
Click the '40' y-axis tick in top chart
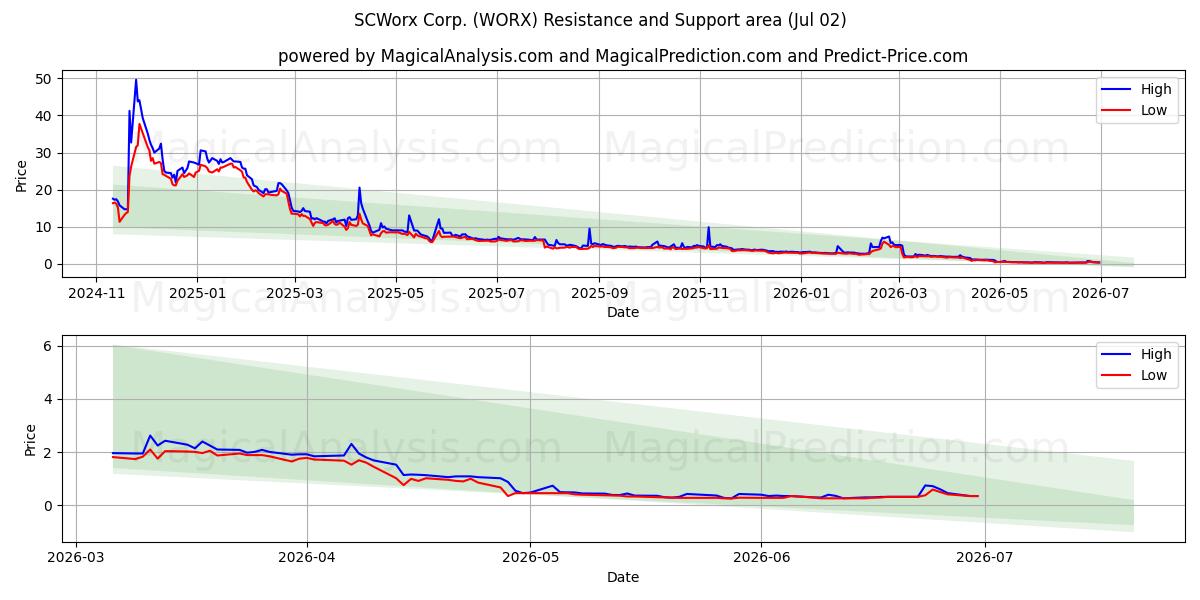click(45, 116)
